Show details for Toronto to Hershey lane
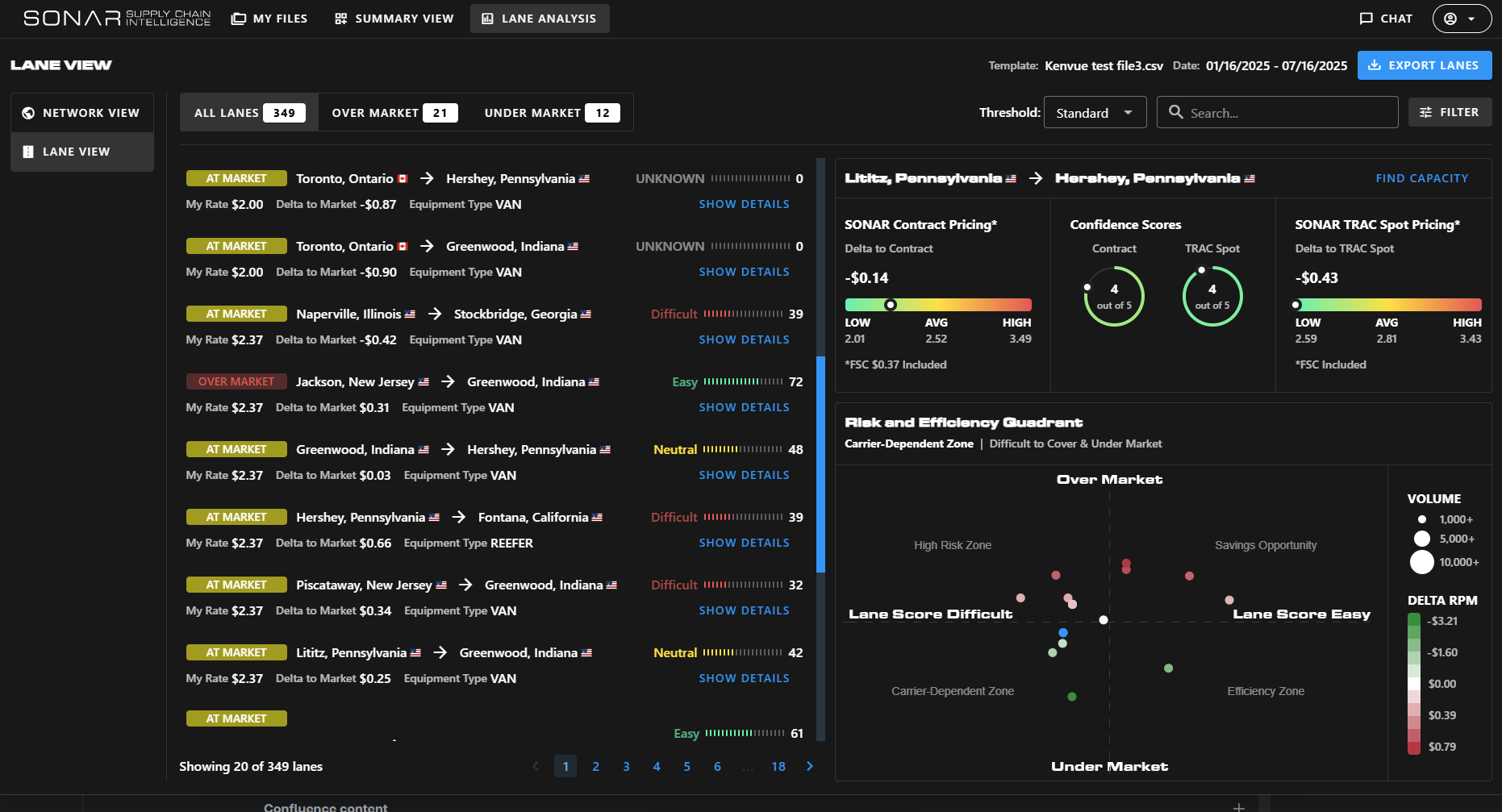Screen dimensions: 1502x812 point(744,204)
